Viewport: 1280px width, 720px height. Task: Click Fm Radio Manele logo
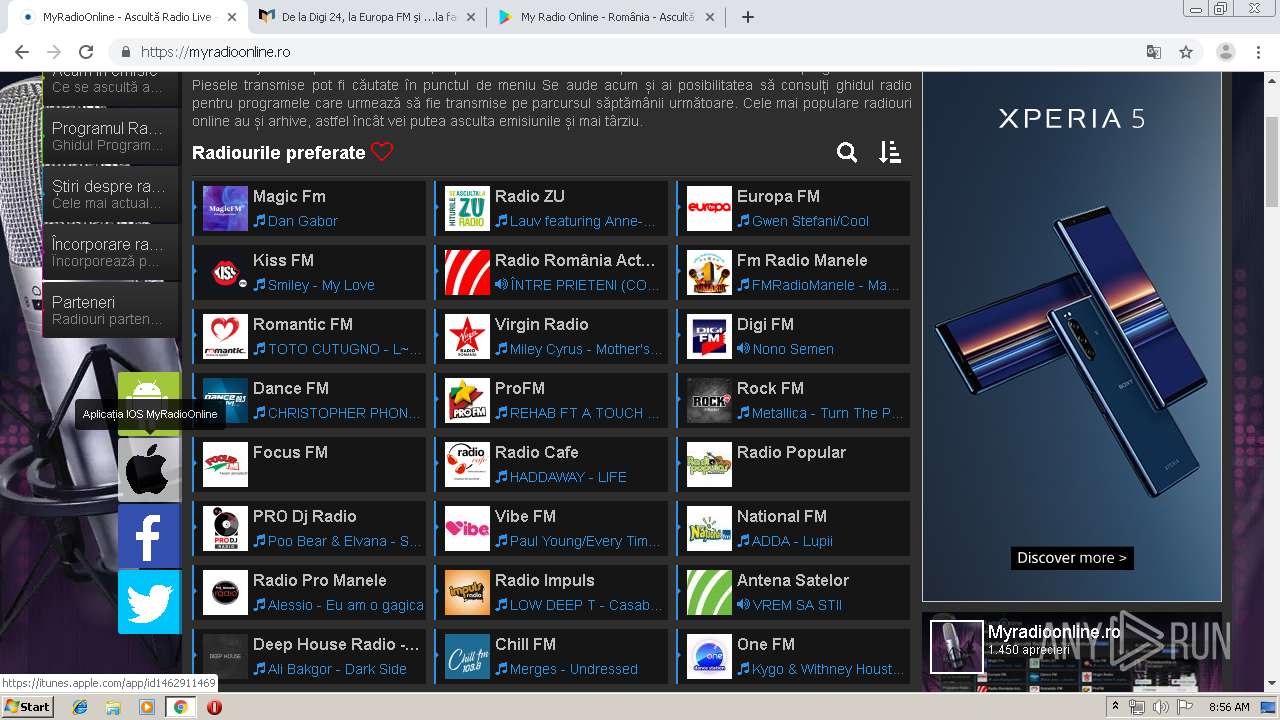[x=709, y=272]
